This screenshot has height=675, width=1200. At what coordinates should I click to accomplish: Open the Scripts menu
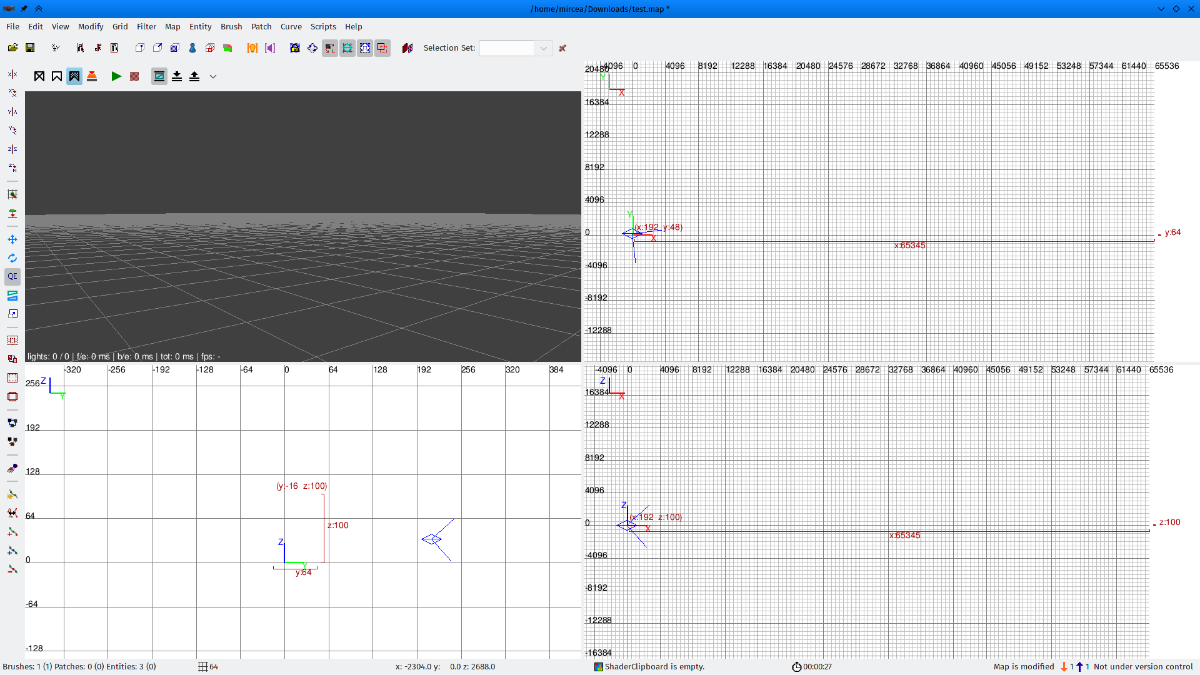click(323, 26)
